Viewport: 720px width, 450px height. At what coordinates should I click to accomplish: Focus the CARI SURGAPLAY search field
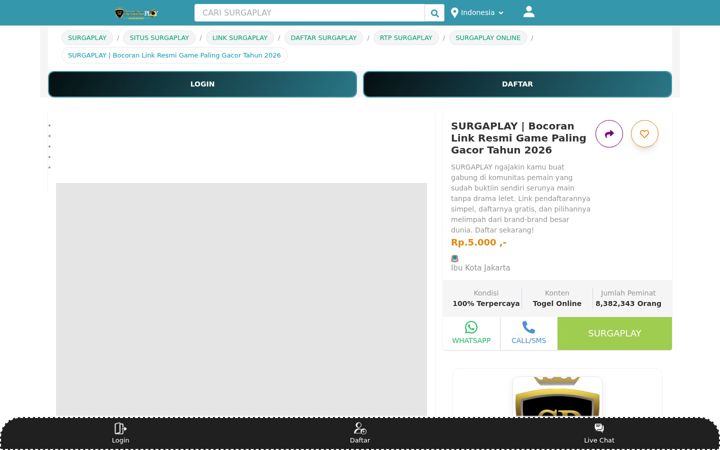[309, 13]
